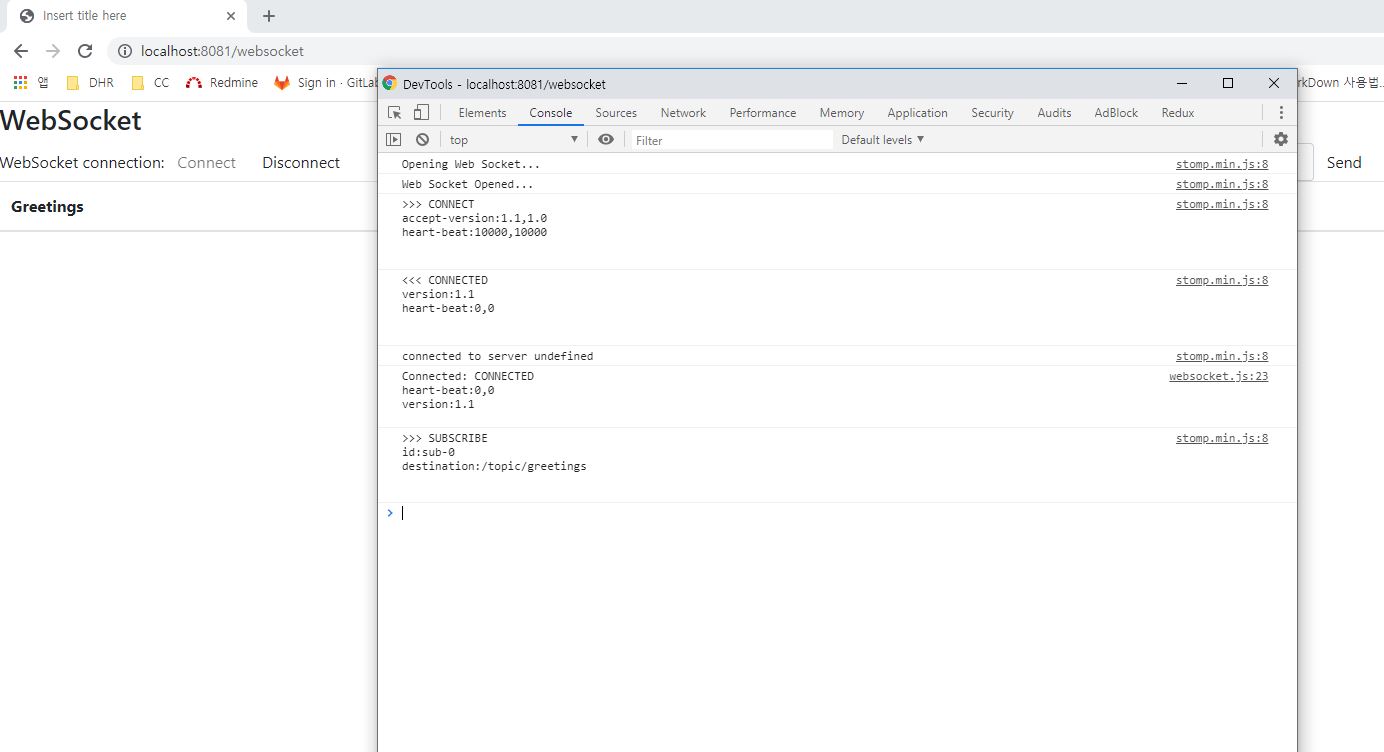This screenshot has width=1384, height=752.
Task: Open console settings gear icon
Action: (1281, 140)
